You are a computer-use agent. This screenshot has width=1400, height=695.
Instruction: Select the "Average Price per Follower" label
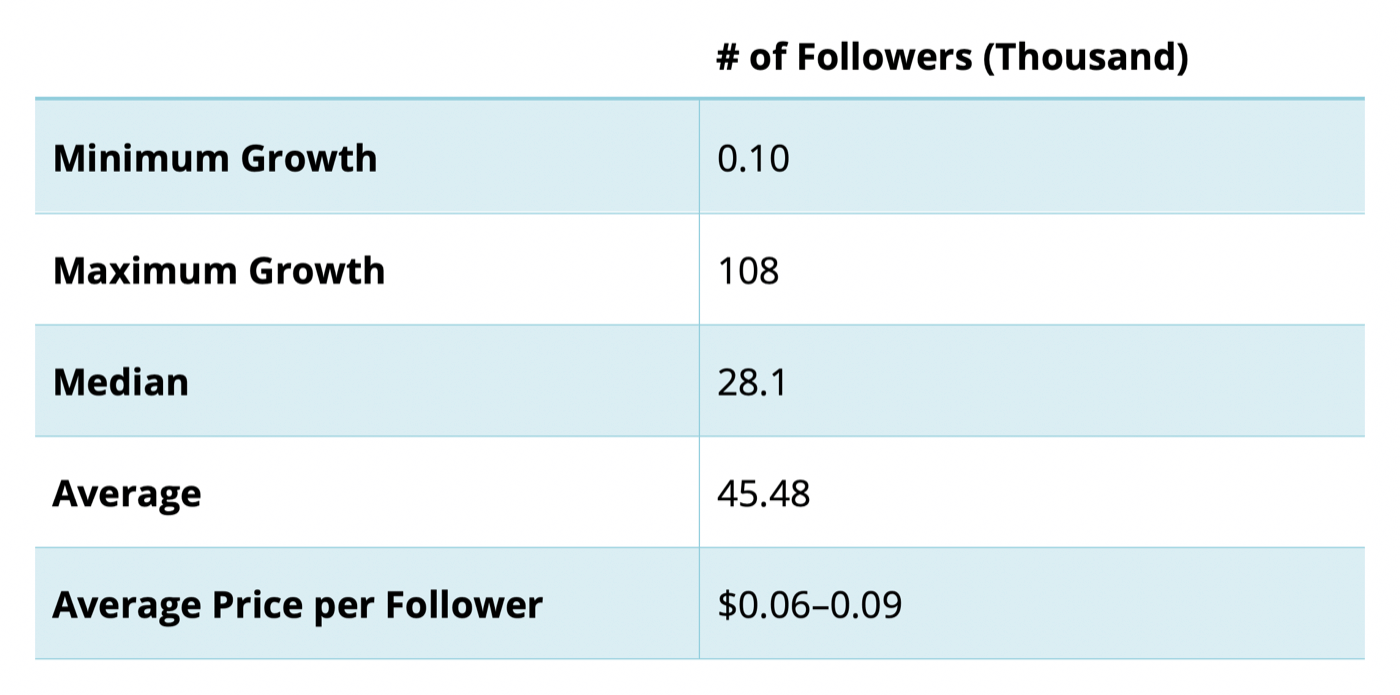[297, 605]
